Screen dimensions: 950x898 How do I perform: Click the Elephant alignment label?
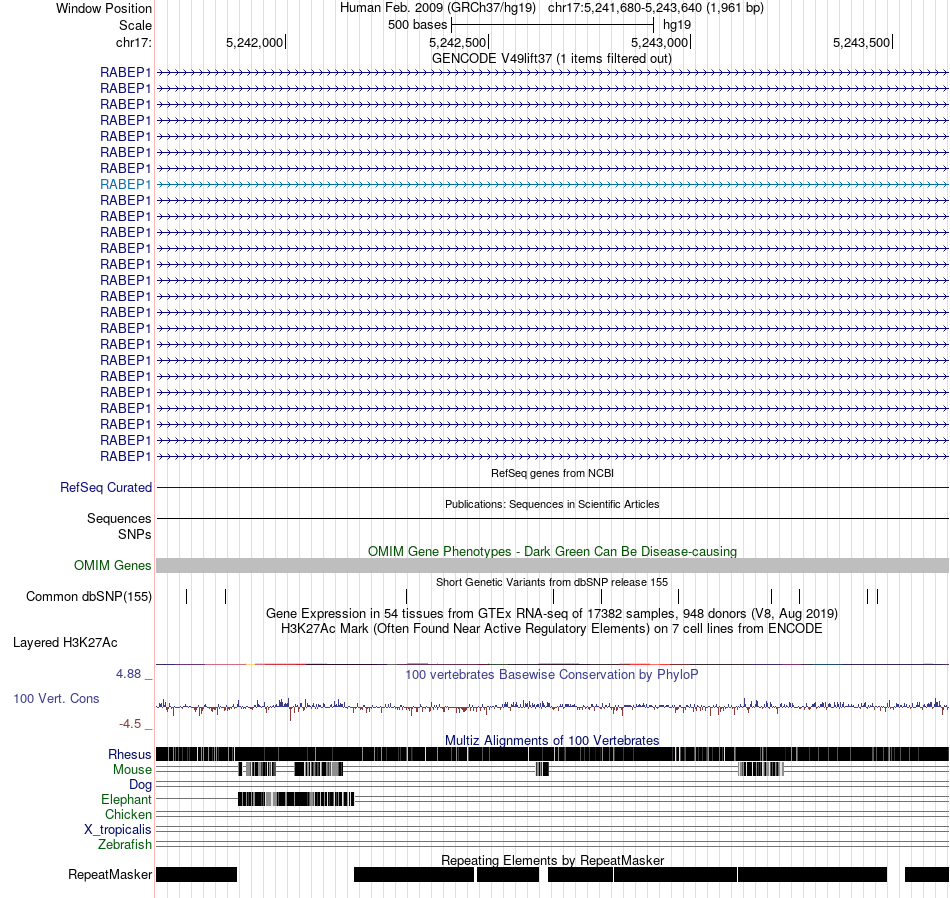126,799
